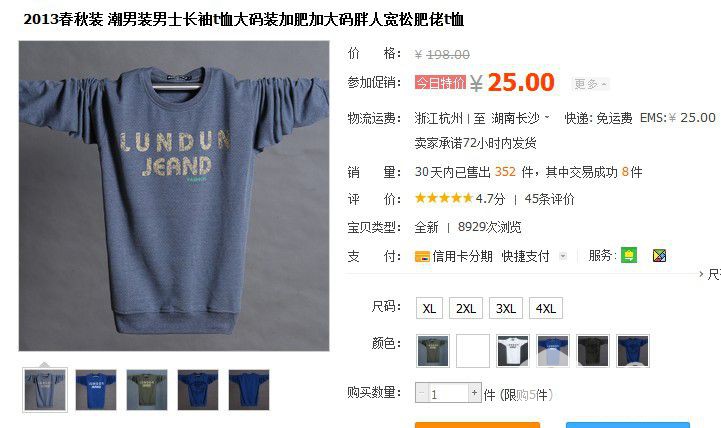The height and width of the screenshot is (428, 721).
Task: Select the army green shirt color swatch
Action: pos(433,351)
